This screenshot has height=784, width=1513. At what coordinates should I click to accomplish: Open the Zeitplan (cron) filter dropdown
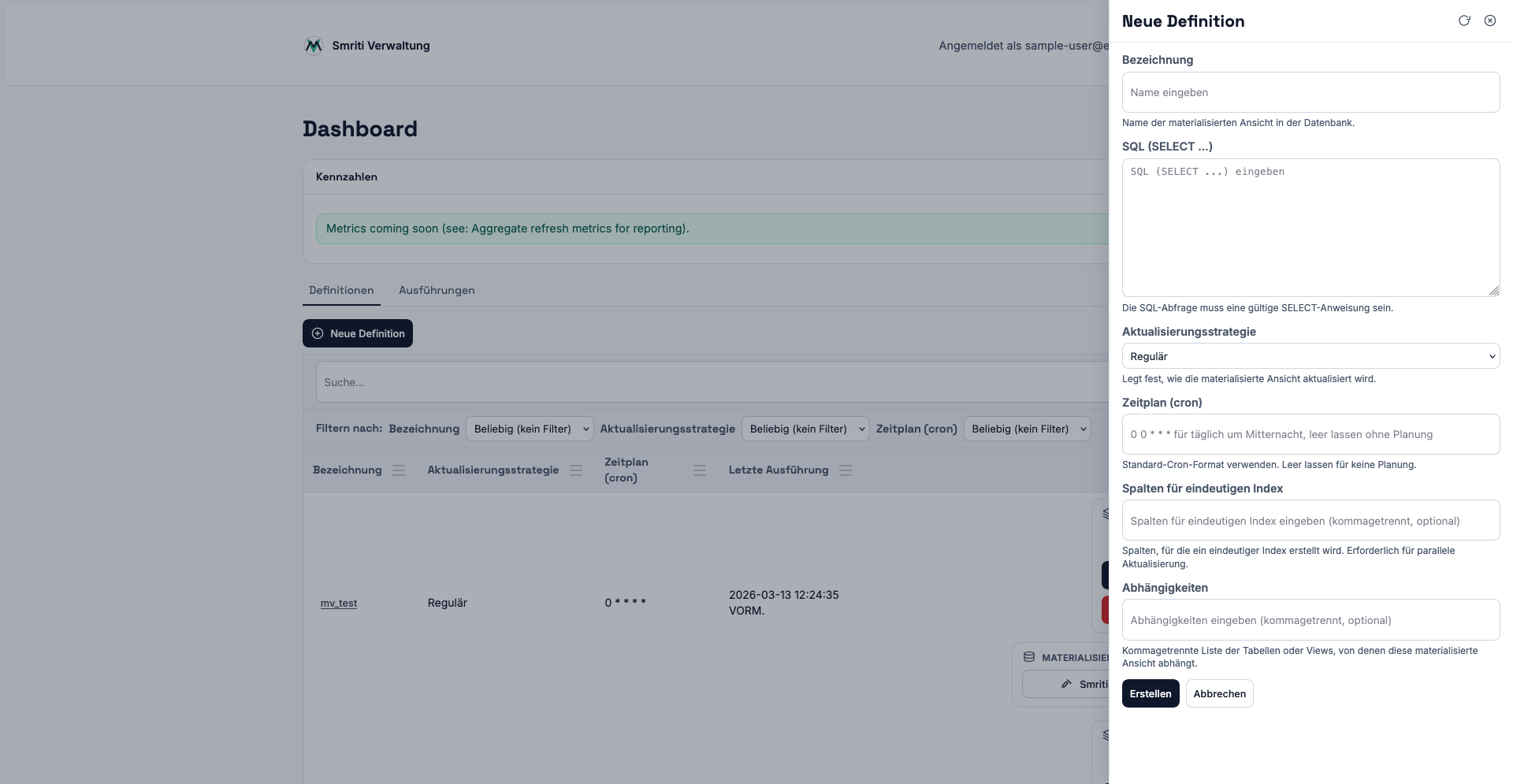(1027, 429)
